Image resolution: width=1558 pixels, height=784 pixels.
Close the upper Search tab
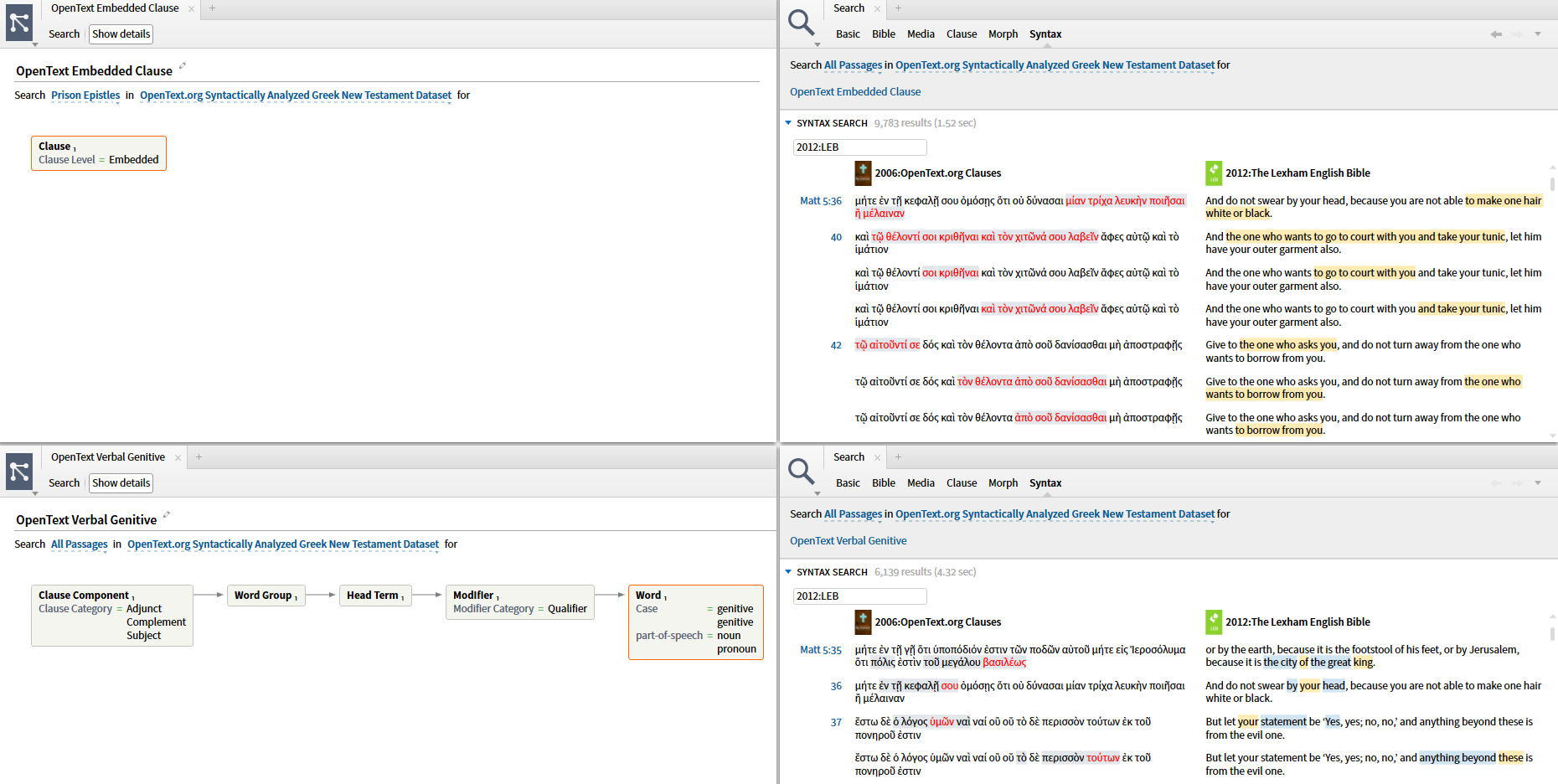click(x=877, y=9)
